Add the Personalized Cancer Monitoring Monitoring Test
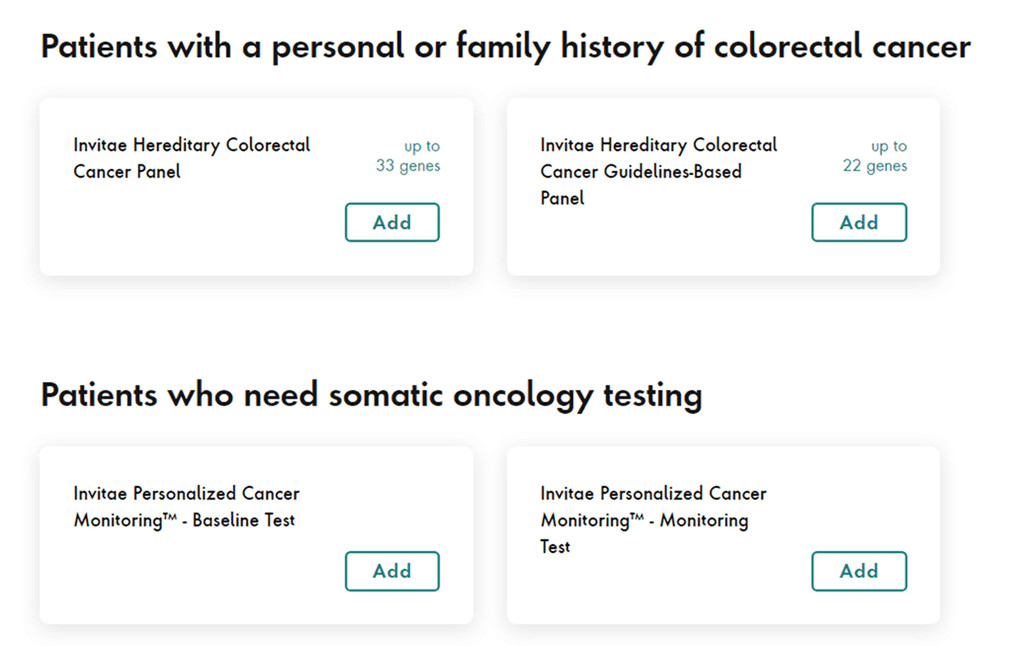Image resolution: width=1024 pixels, height=646 pixels. 859,571
